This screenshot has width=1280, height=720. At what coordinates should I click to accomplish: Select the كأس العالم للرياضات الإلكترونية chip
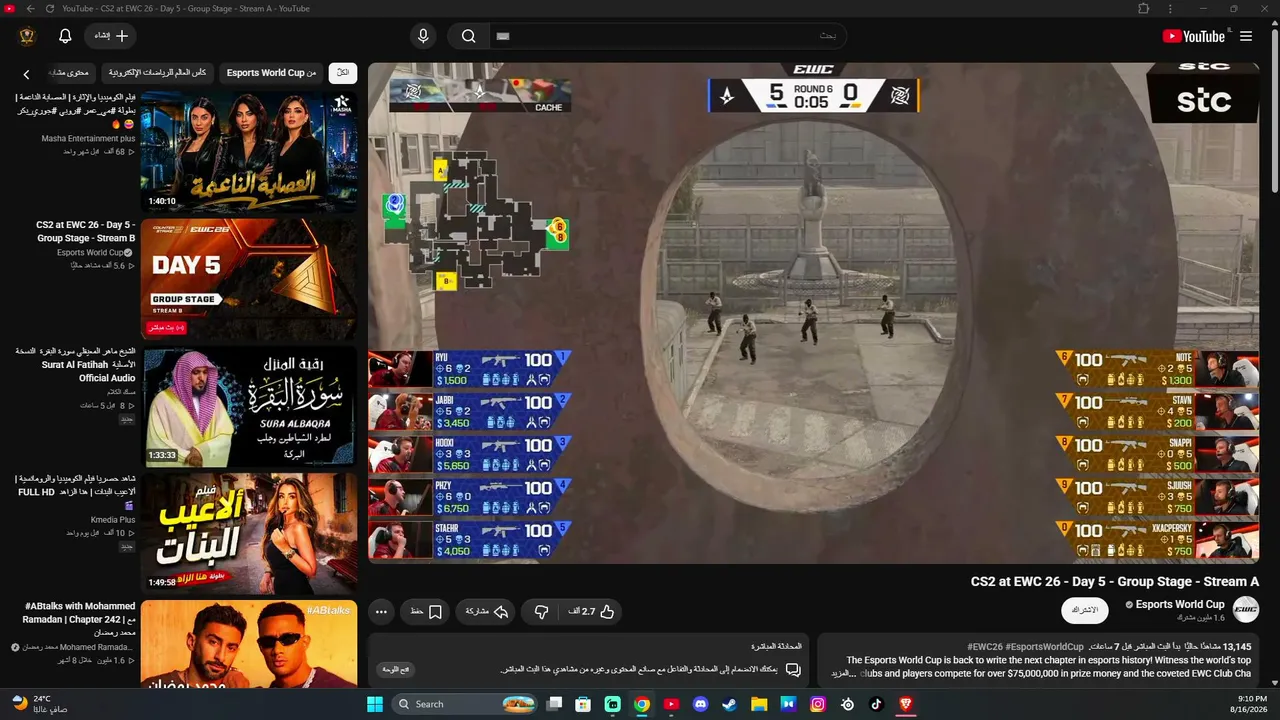coord(158,72)
